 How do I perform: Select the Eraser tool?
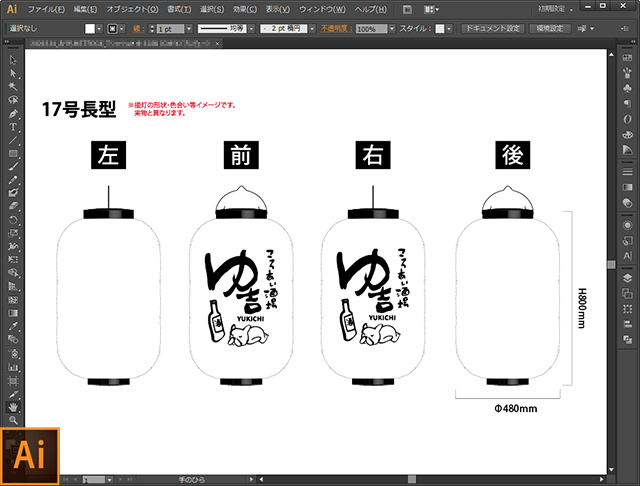click(13, 206)
